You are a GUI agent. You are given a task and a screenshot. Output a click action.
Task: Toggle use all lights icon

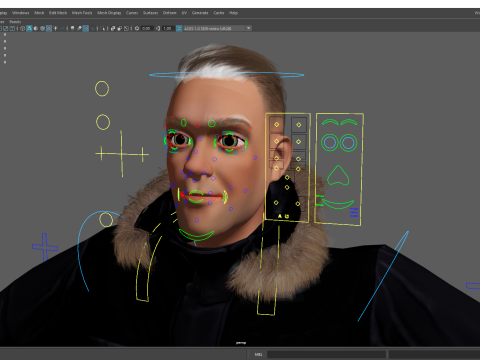coord(55,28)
